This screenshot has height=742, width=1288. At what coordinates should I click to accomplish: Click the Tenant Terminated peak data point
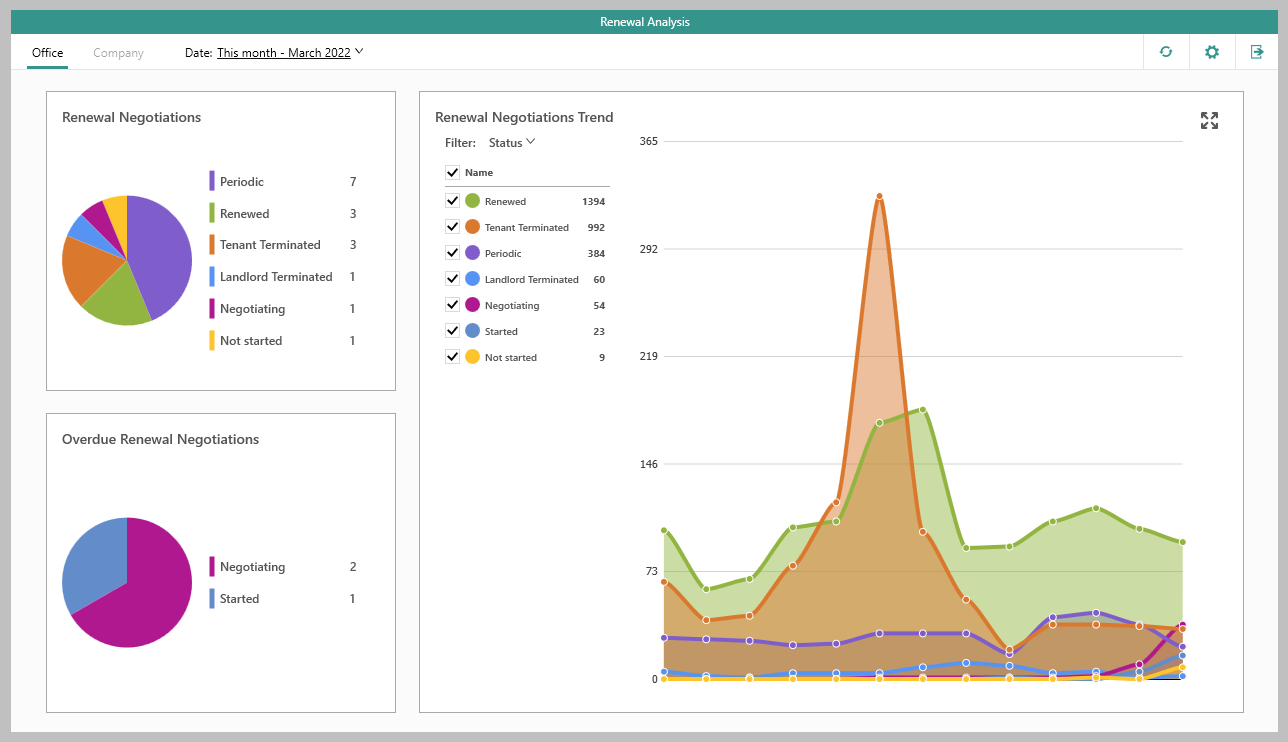(x=879, y=196)
